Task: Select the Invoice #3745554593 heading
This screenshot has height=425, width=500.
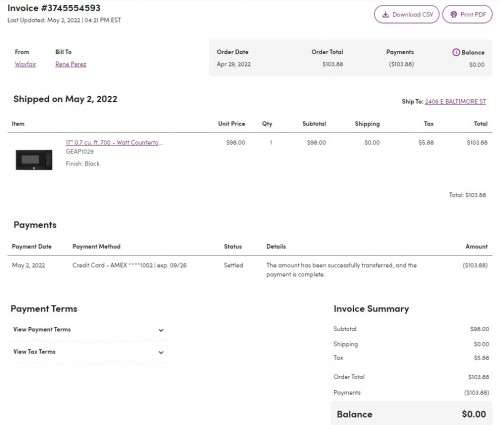Action: click(x=54, y=8)
